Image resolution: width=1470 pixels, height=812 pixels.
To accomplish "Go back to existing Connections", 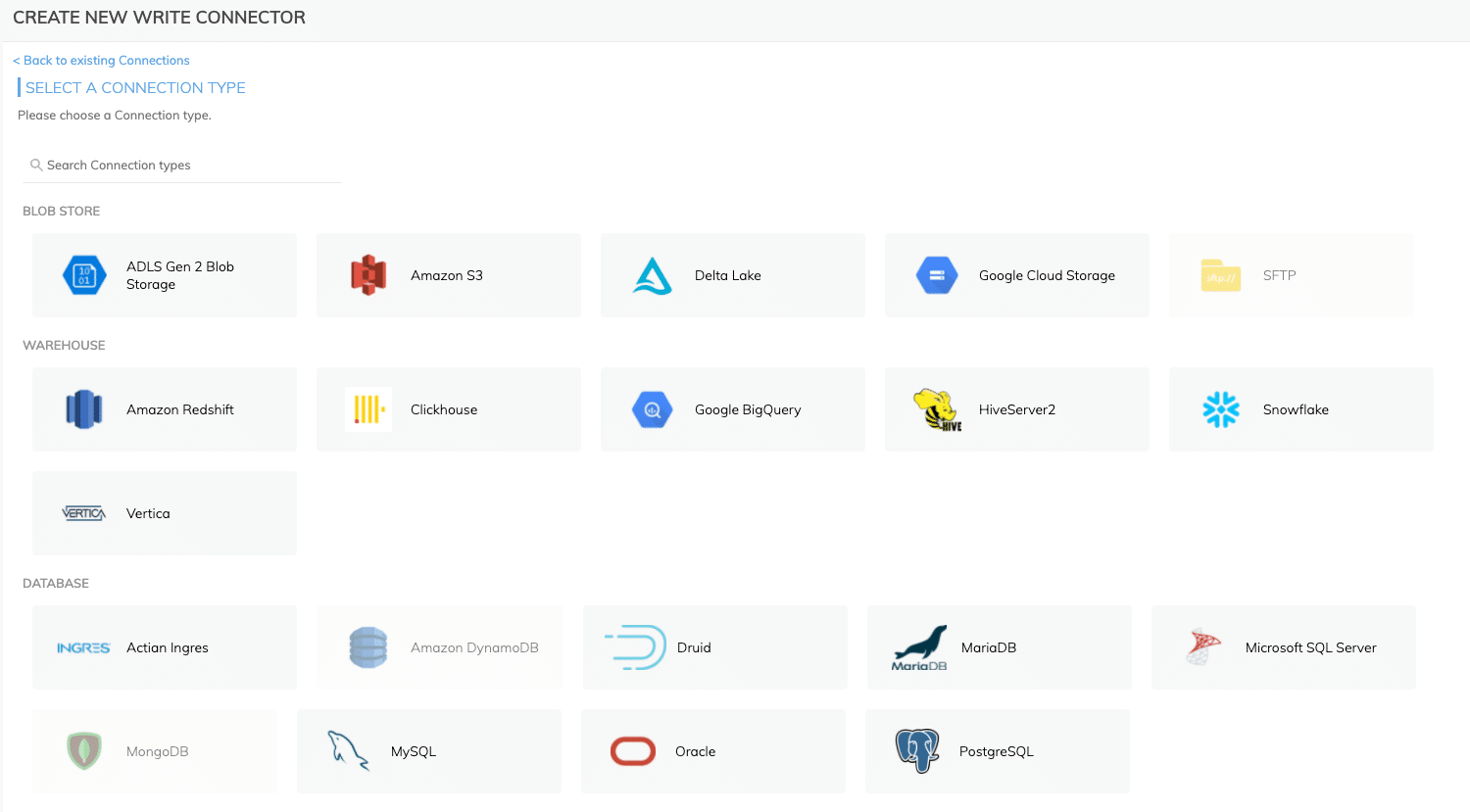I will click(101, 60).
